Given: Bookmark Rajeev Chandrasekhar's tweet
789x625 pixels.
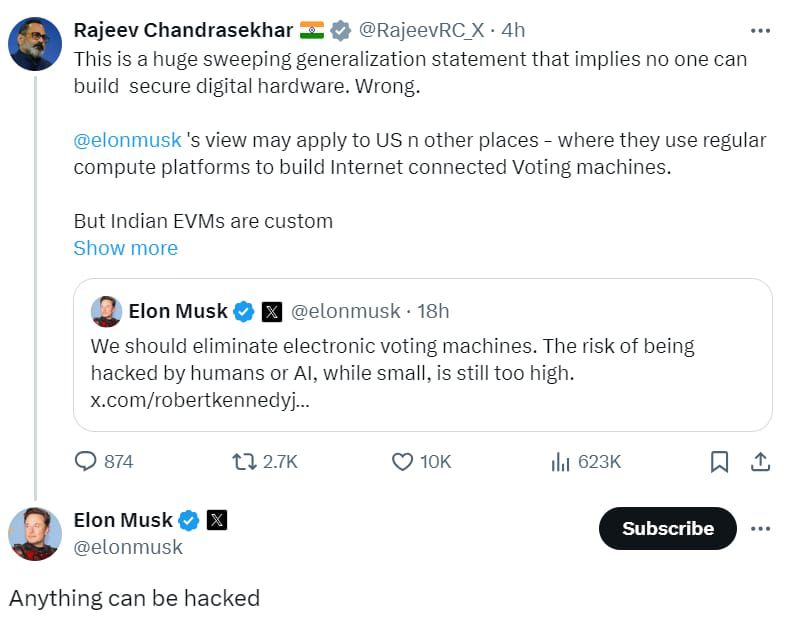Looking at the screenshot, I should (719, 461).
